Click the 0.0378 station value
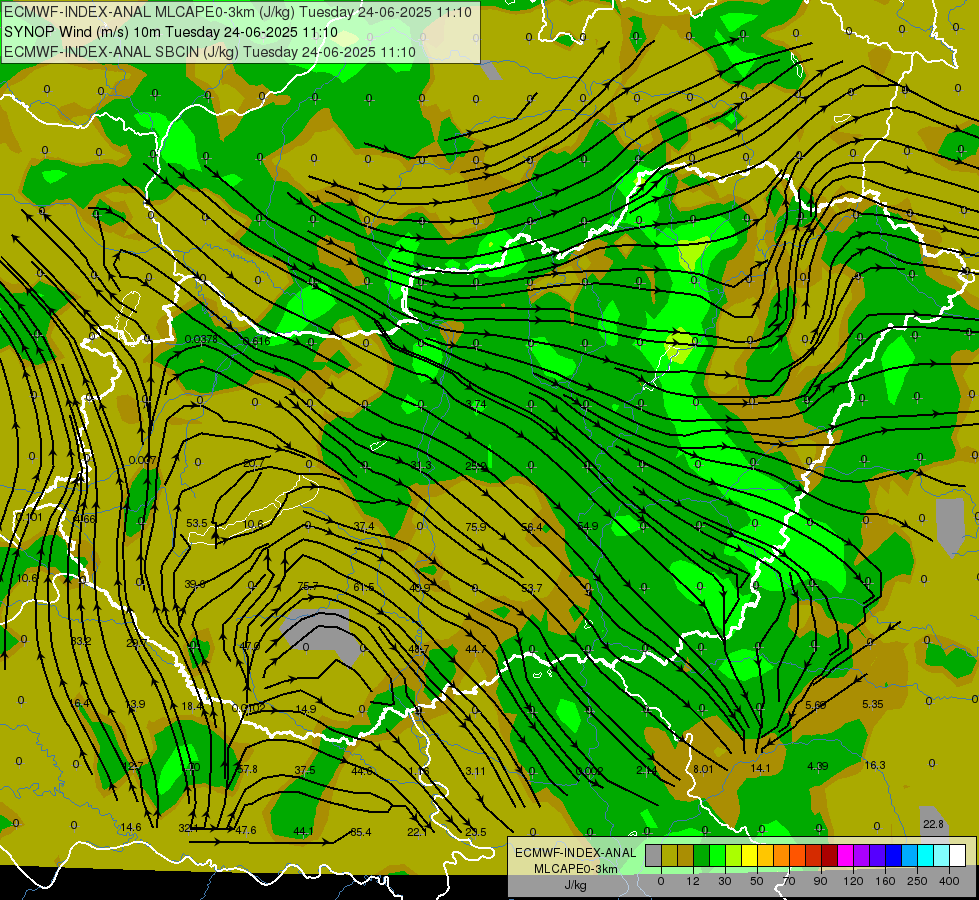Screen dimensions: 979x900 pyautogui.click(x=201, y=339)
